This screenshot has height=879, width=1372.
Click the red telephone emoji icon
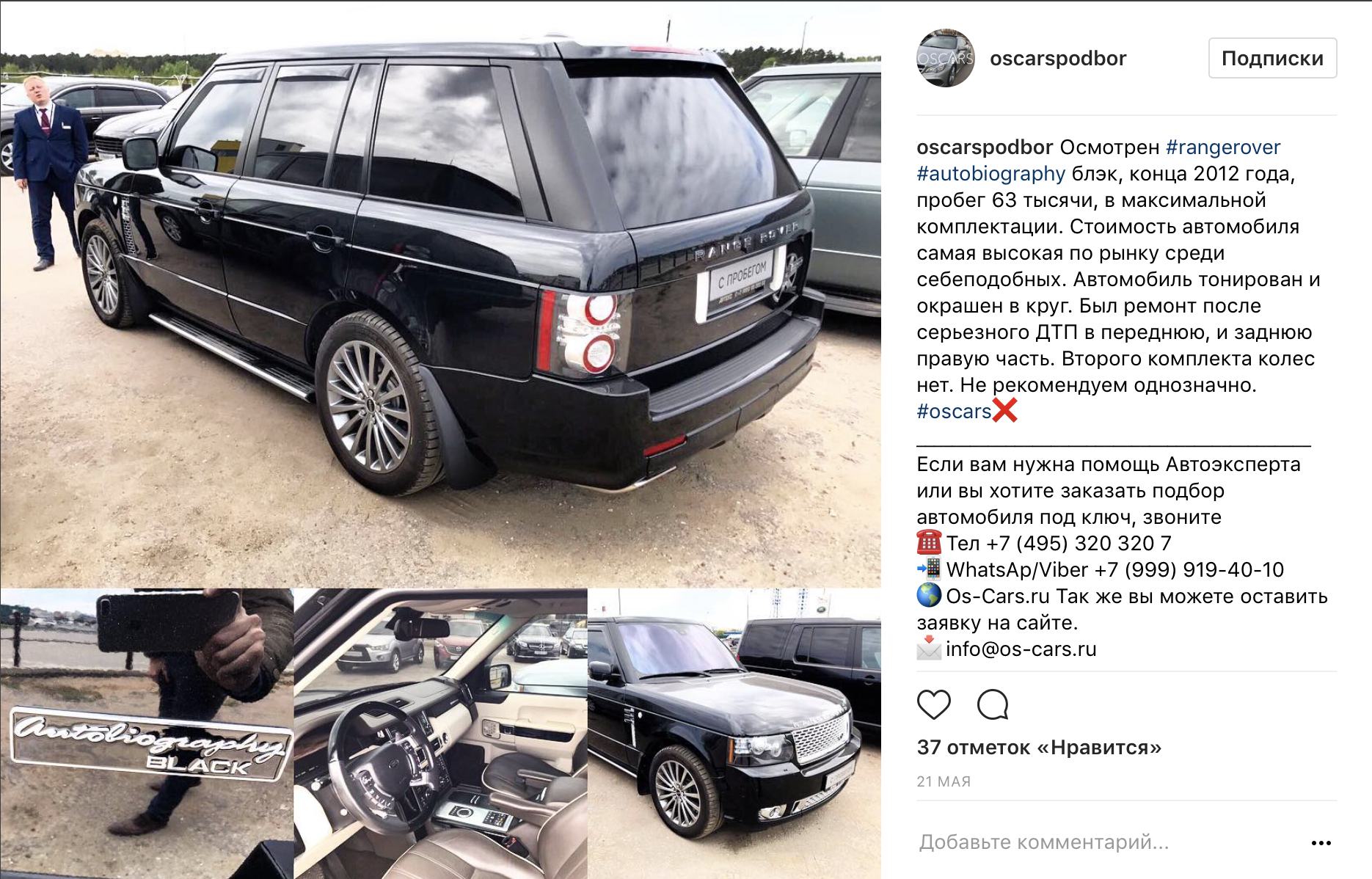(x=929, y=543)
